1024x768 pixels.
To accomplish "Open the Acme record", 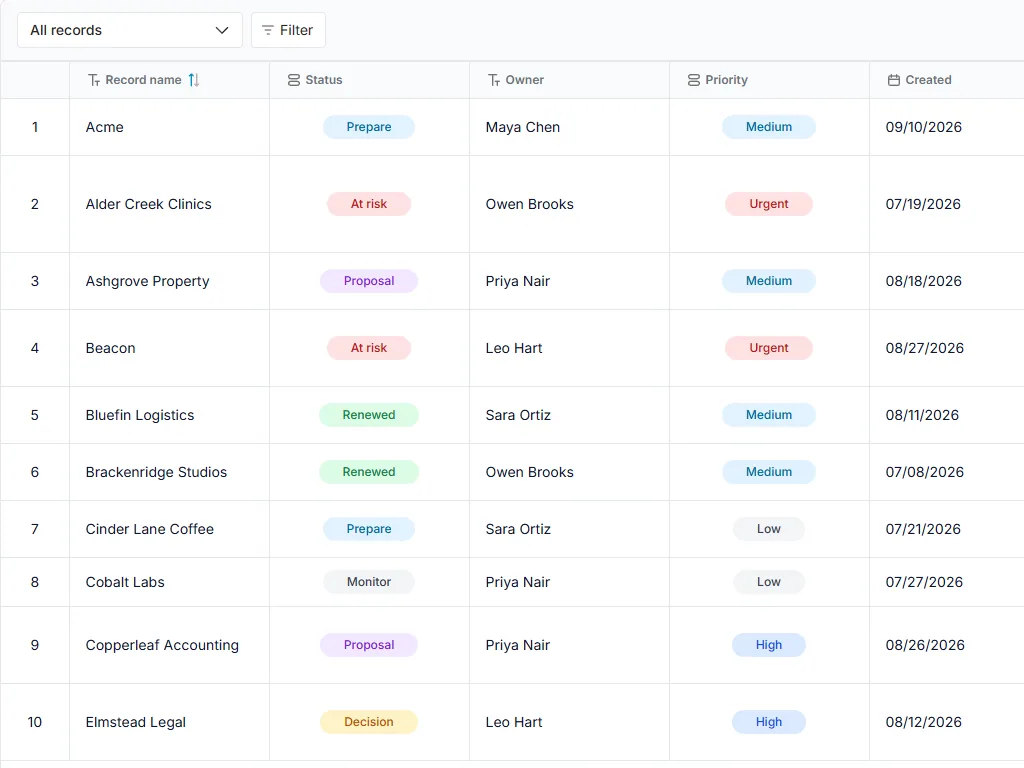I will 104,127.
